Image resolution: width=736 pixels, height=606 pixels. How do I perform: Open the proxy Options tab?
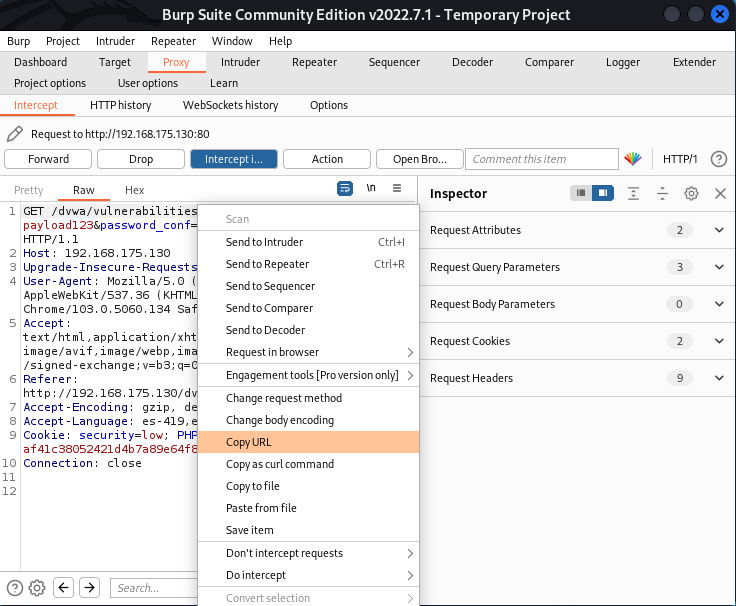(x=329, y=105)
